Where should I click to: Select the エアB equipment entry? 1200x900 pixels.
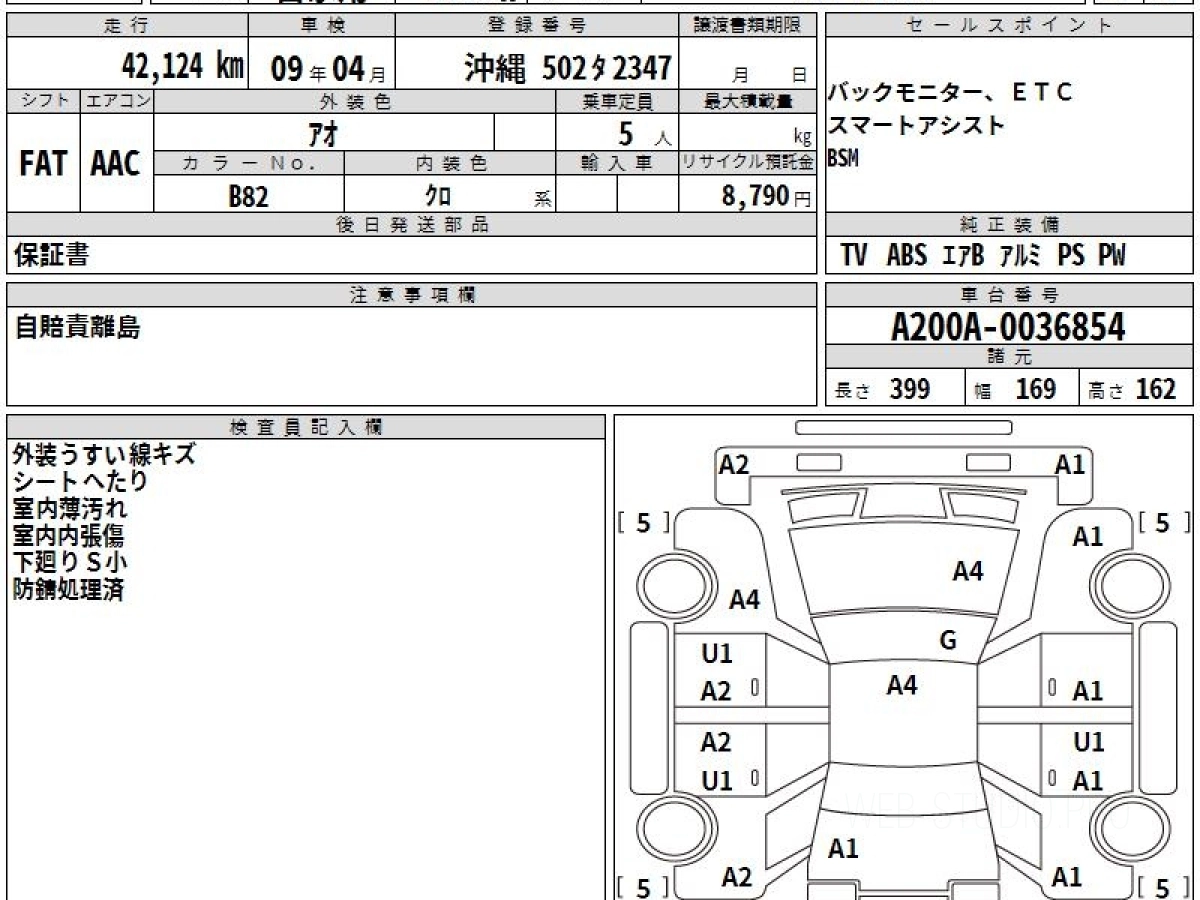pos(963,256)
